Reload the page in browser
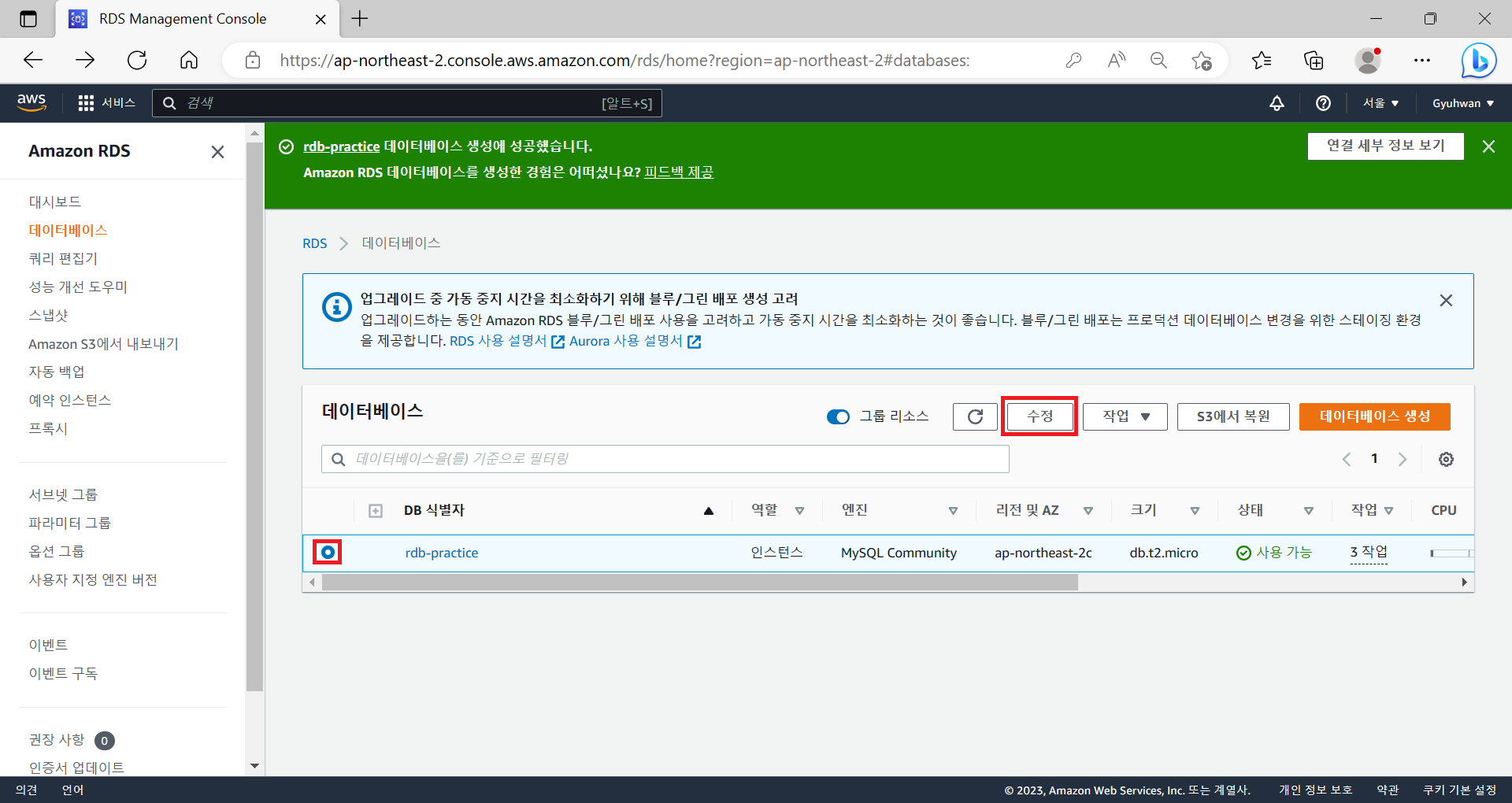Image resolution: width=1512 pixels, height=803 pixels. [137, 60]
